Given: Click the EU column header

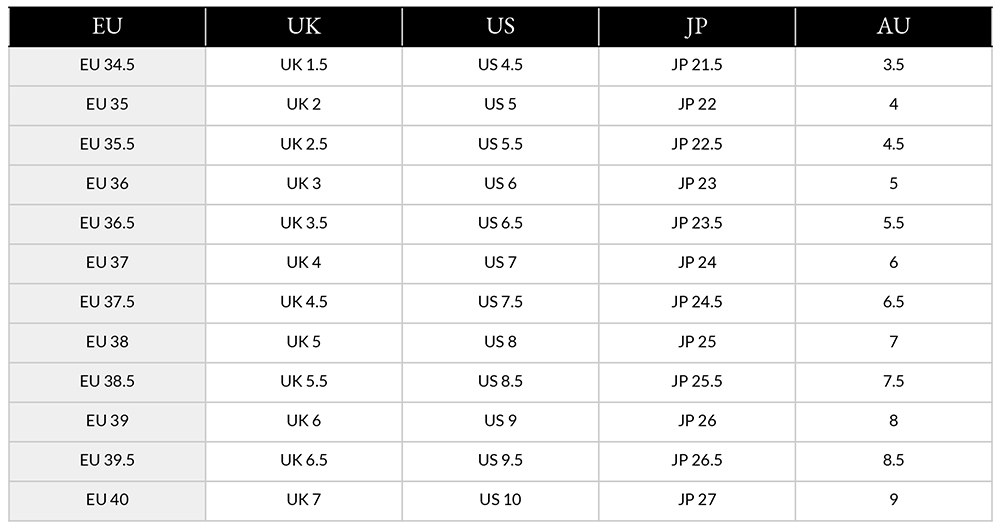Looking at the screenshot, I should tap(107, 26).
